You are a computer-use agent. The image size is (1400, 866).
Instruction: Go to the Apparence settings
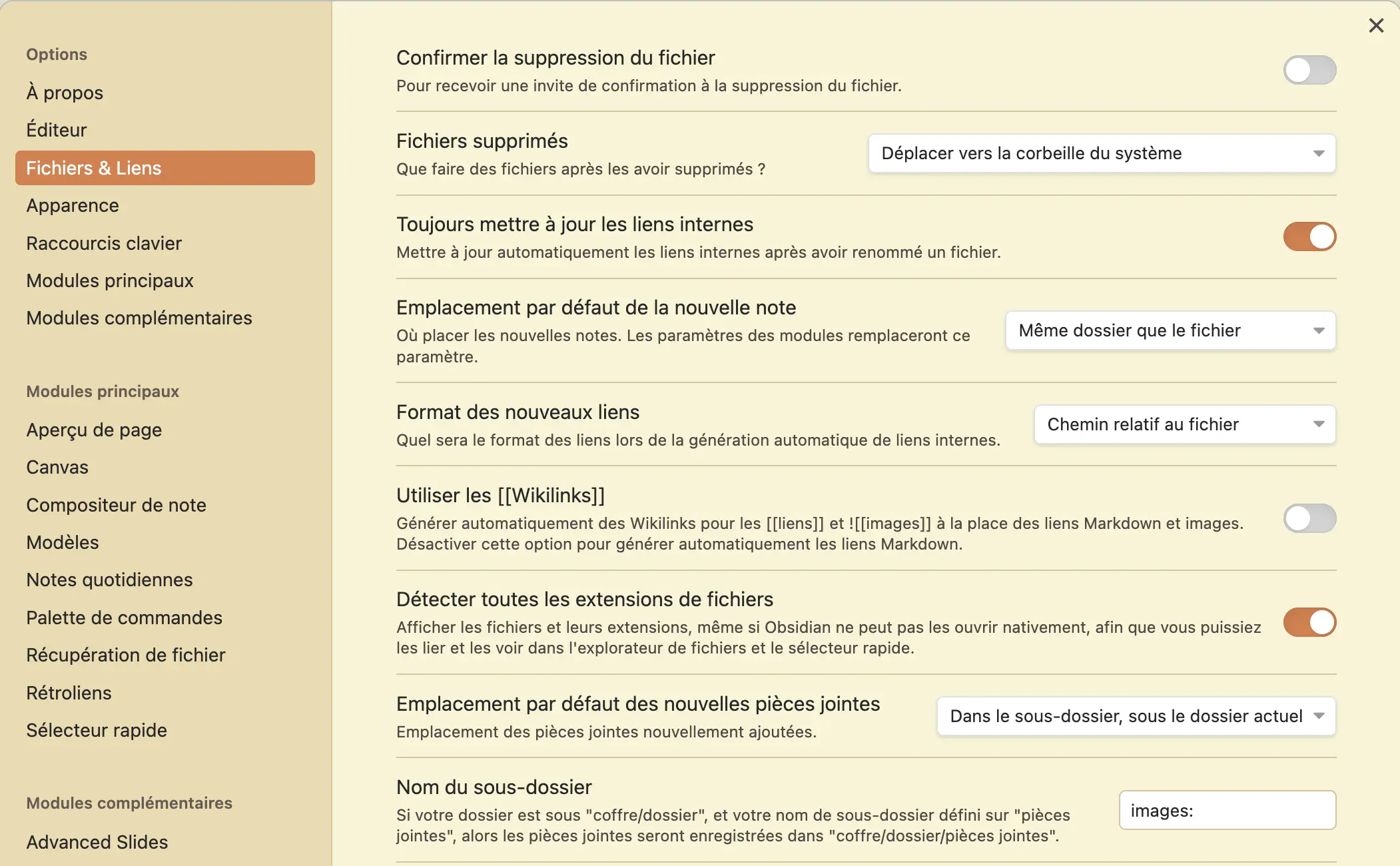point(73,205)
